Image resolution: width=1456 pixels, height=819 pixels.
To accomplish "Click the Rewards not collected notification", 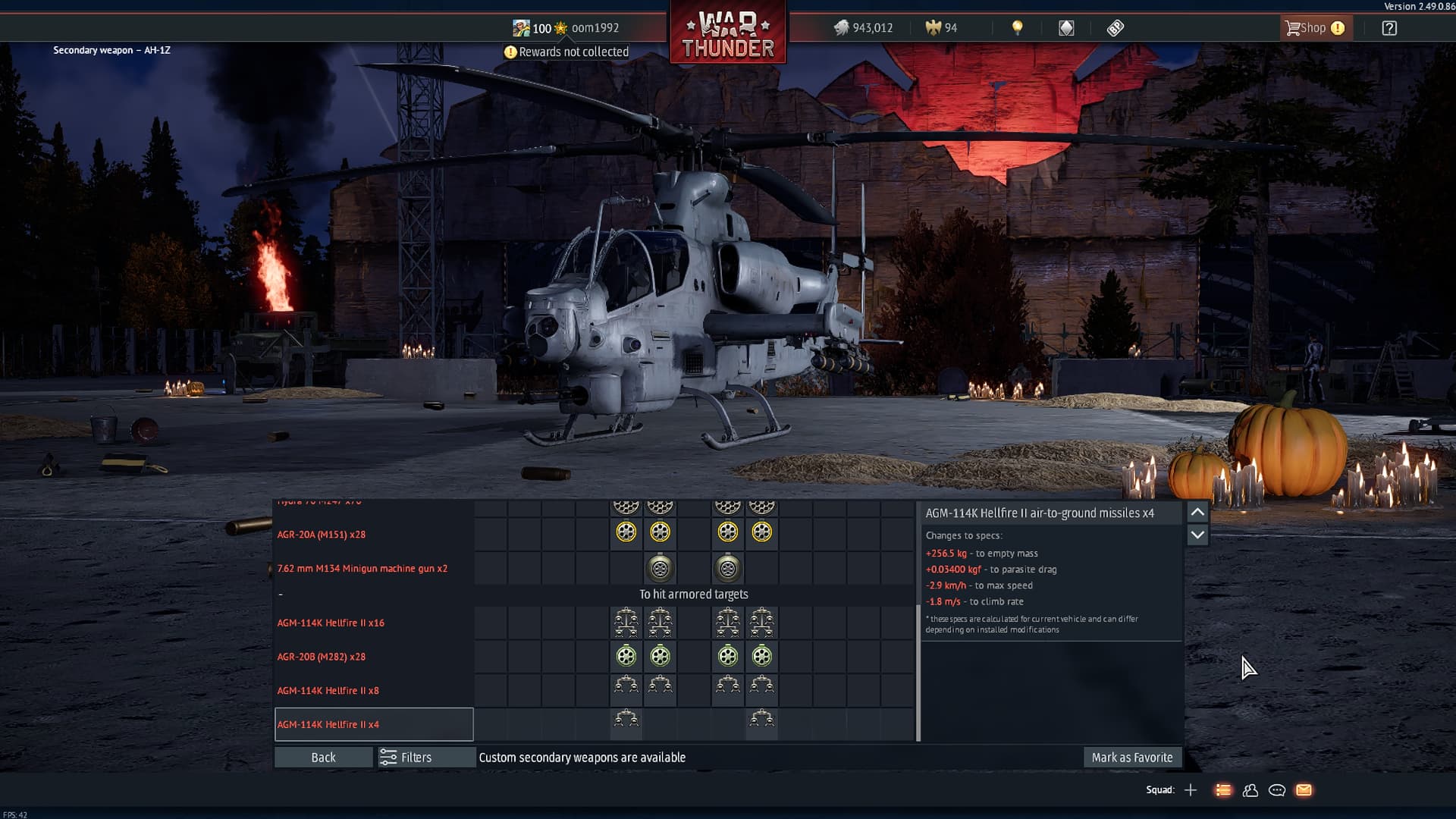I will tap(566, 52).
